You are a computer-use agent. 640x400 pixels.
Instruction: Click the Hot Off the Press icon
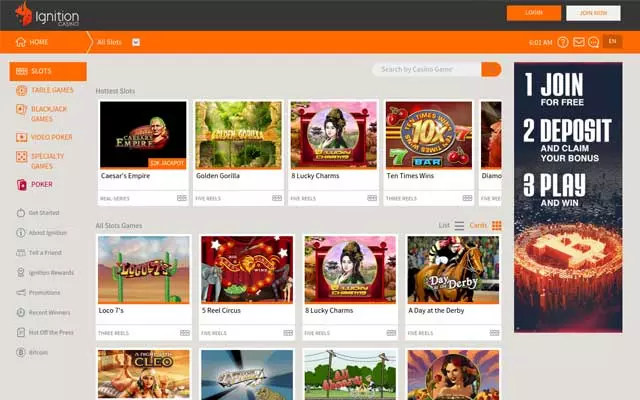coord(21,333)
